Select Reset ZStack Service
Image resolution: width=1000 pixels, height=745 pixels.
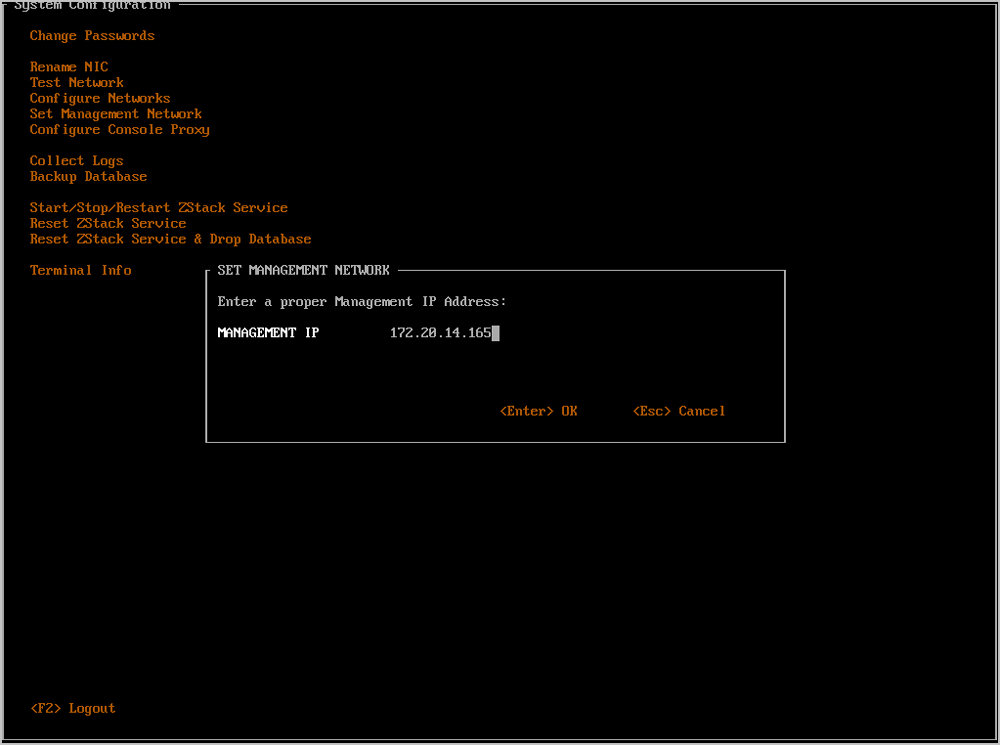tap(108, 223)
